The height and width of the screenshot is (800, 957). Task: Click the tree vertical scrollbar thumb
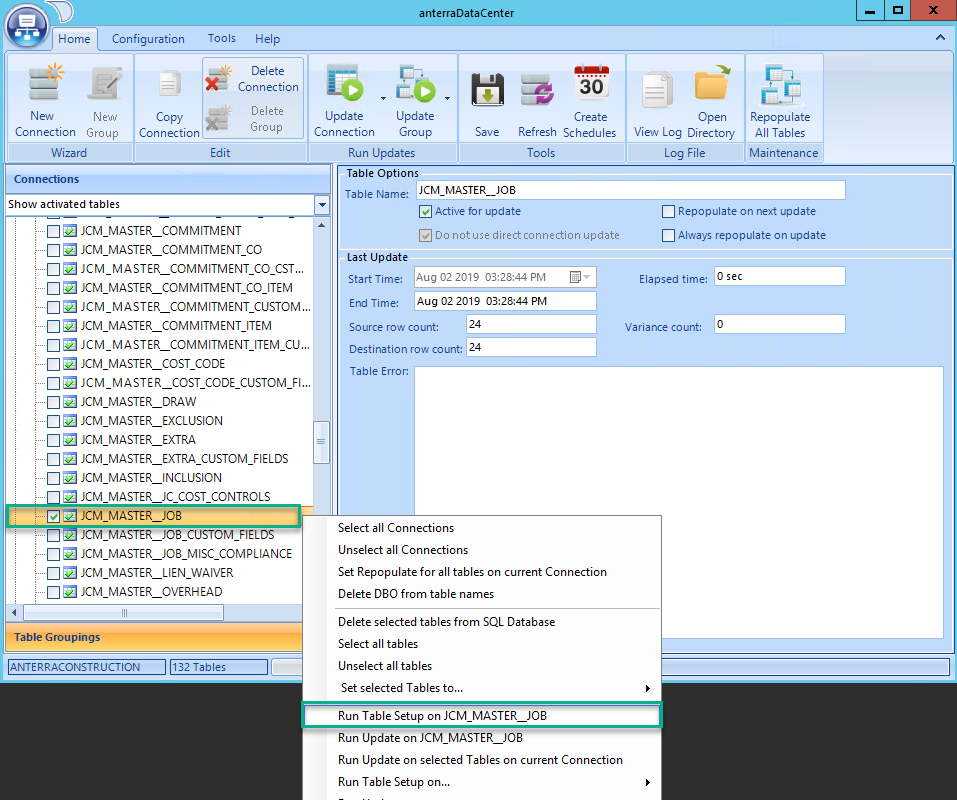point(321,442)
